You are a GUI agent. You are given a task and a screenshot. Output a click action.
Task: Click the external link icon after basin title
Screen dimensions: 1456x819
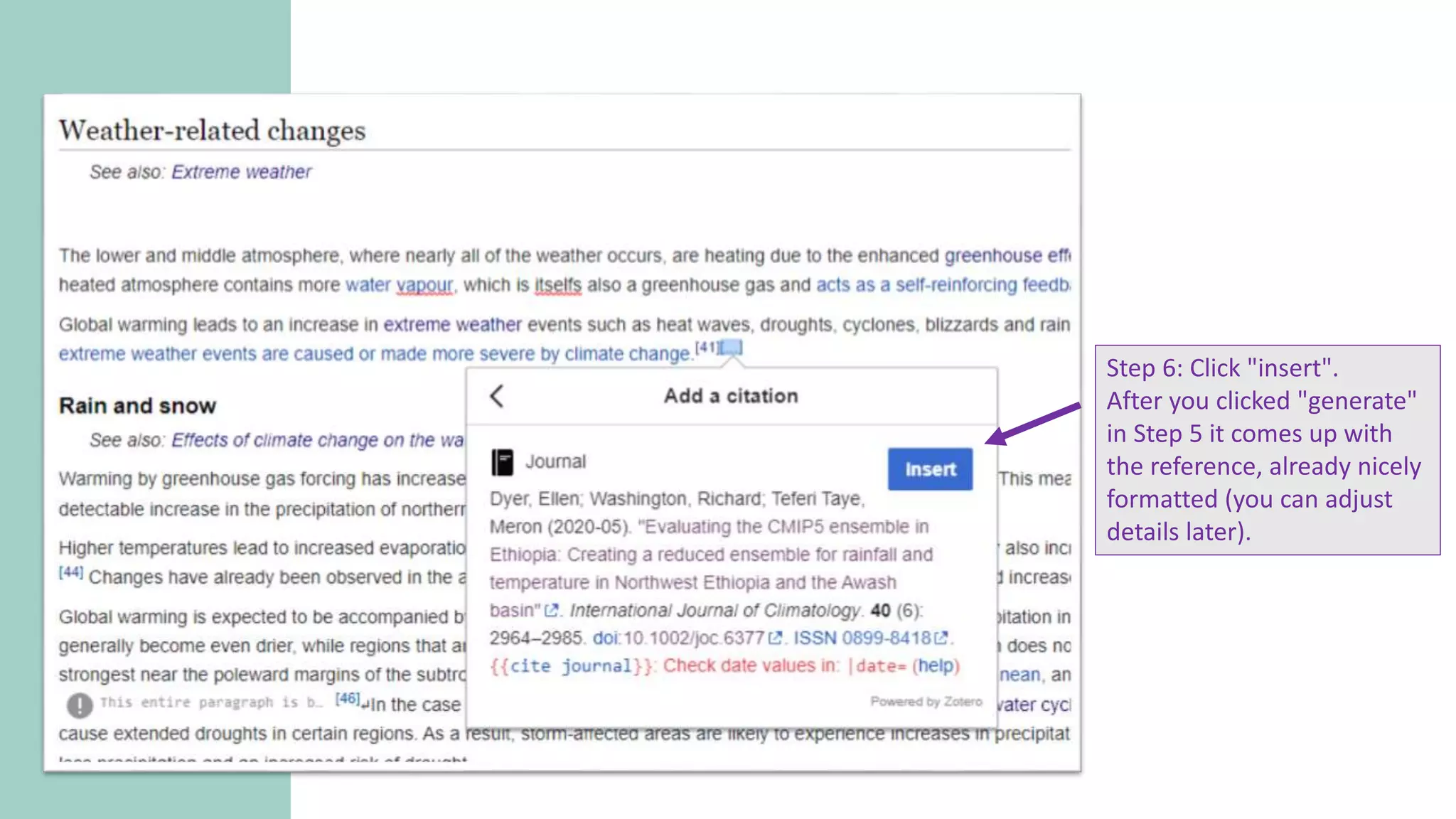click(x=551, y=611)
